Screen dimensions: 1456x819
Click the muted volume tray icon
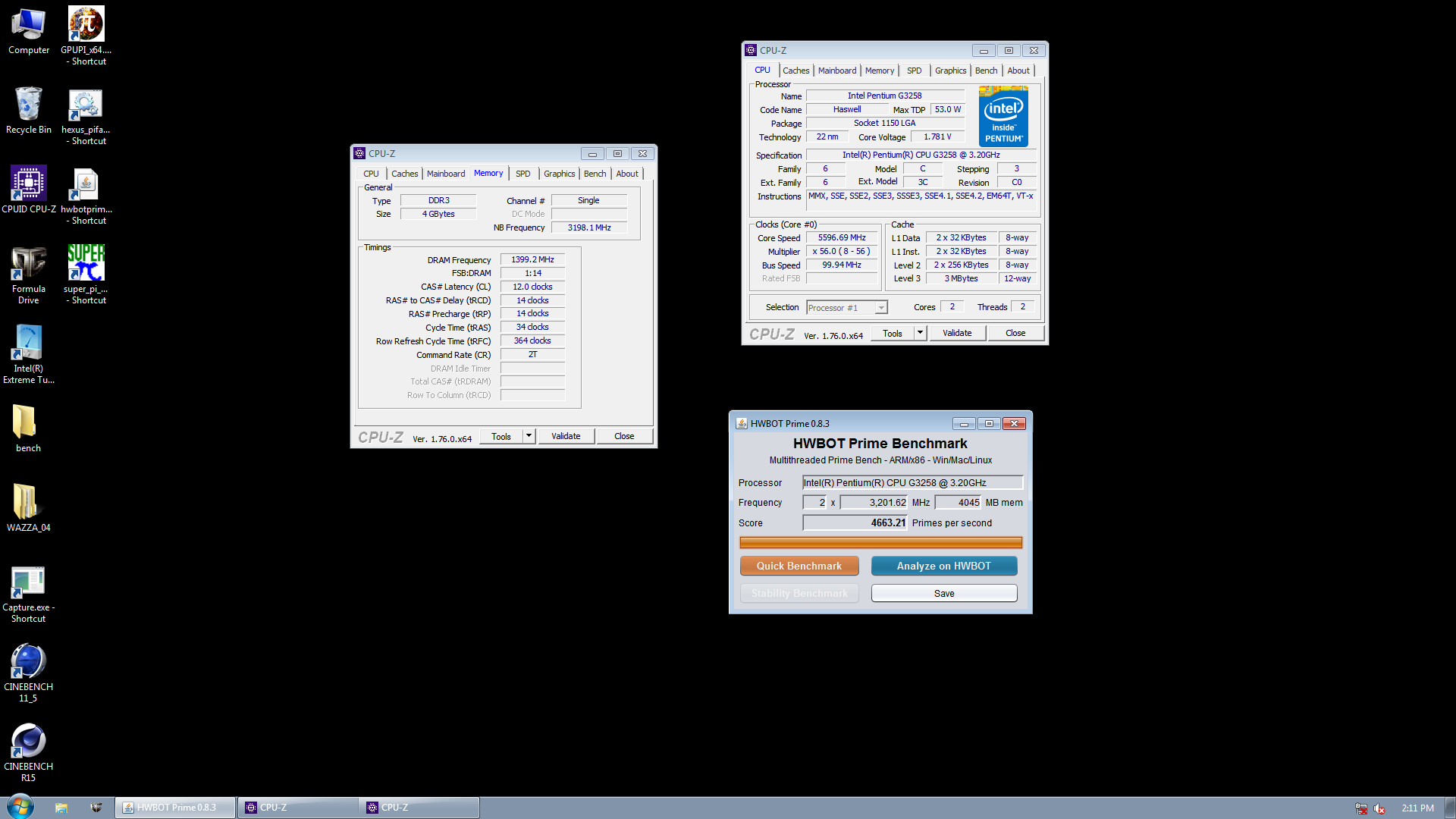click(x=1379, y=808)
